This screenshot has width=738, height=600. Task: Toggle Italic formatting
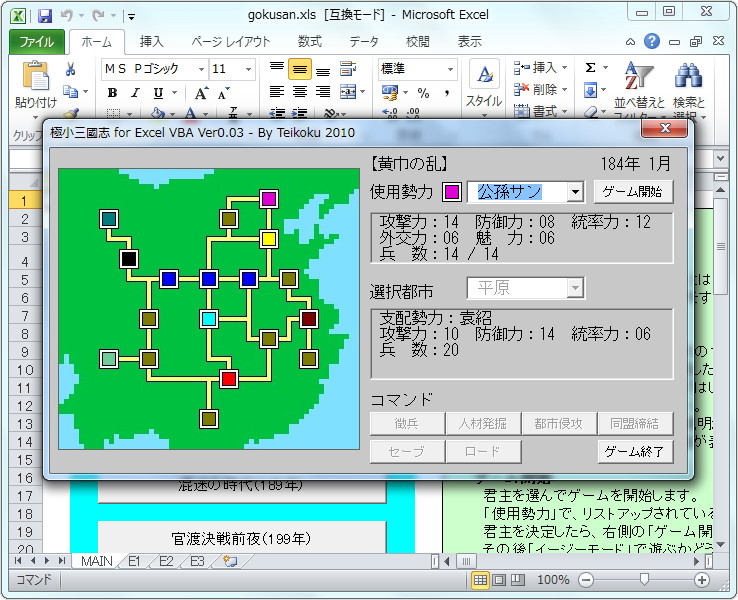136,93
